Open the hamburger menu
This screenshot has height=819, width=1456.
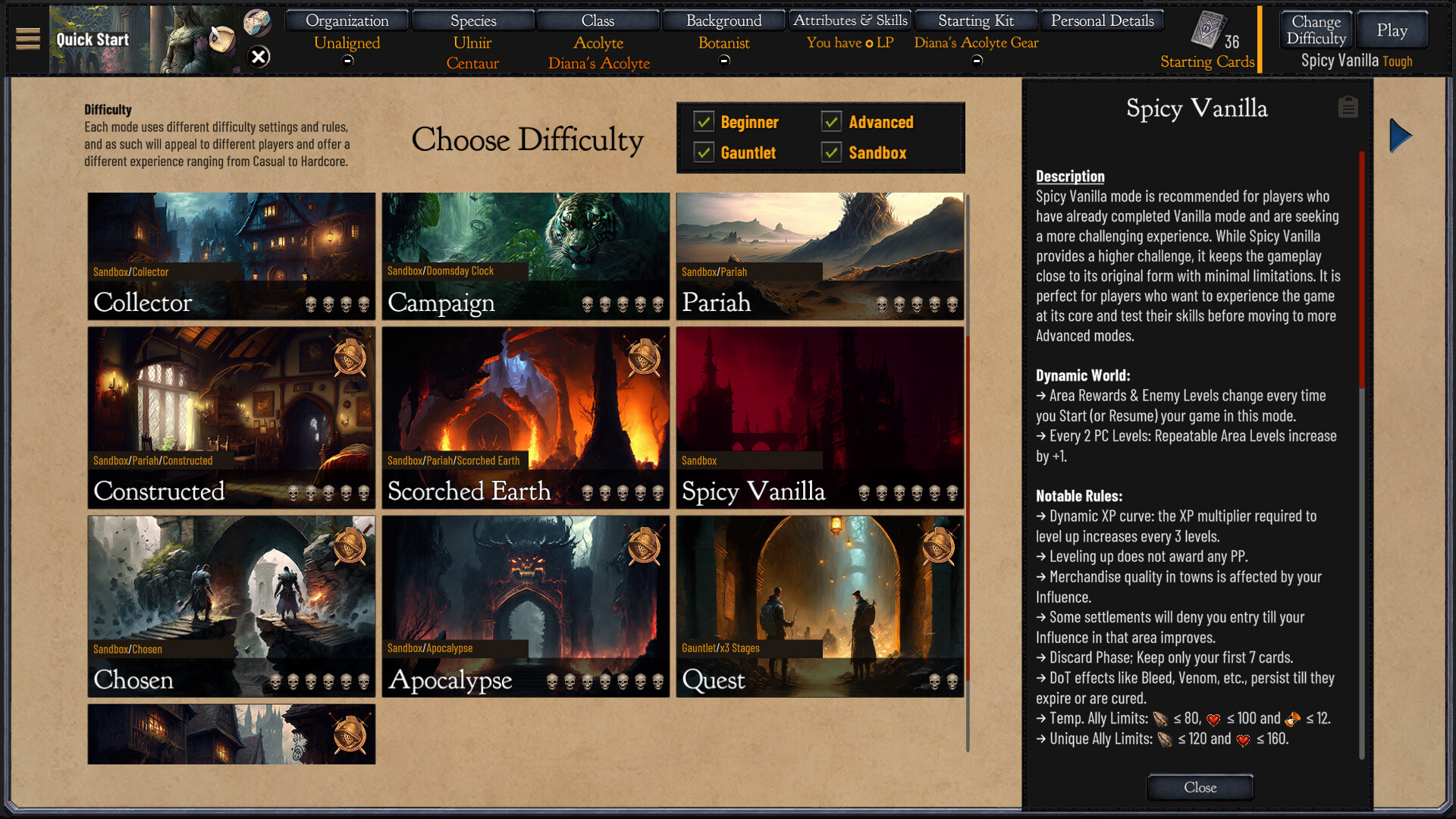28,38
